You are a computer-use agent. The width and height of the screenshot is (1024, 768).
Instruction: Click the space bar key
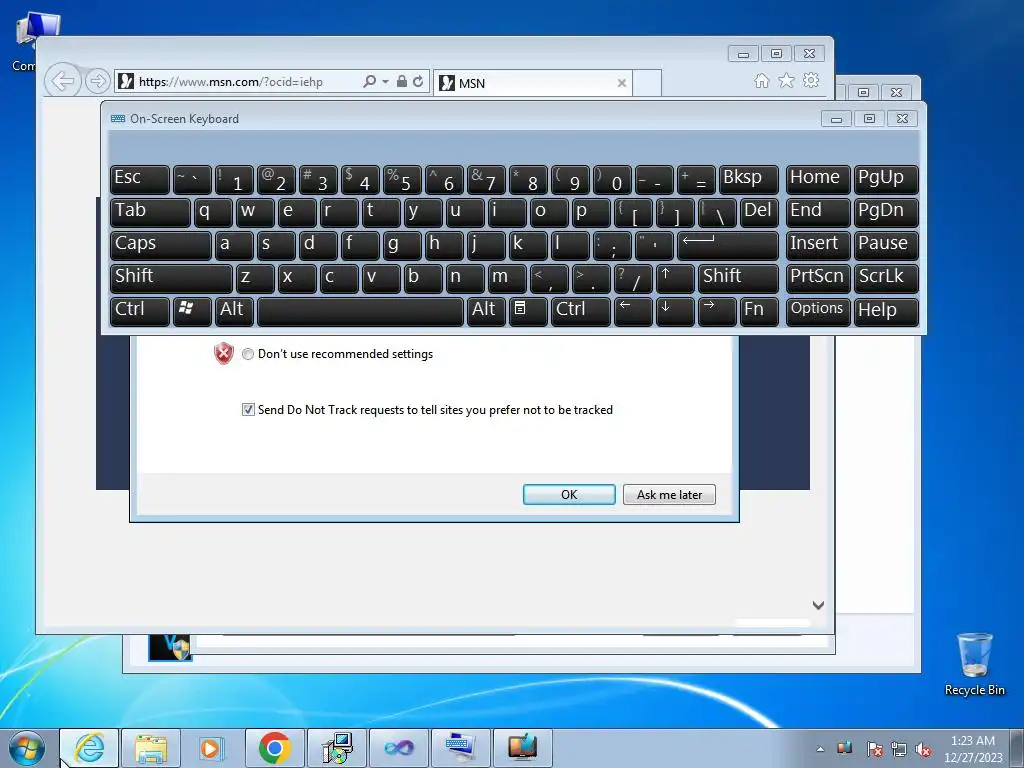point(360,311)
